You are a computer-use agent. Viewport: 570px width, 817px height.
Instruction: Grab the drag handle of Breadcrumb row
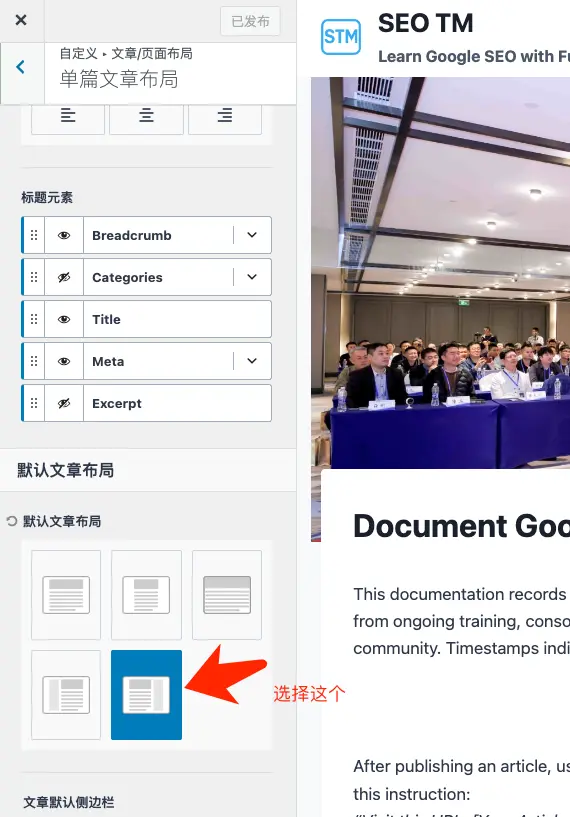34,235
